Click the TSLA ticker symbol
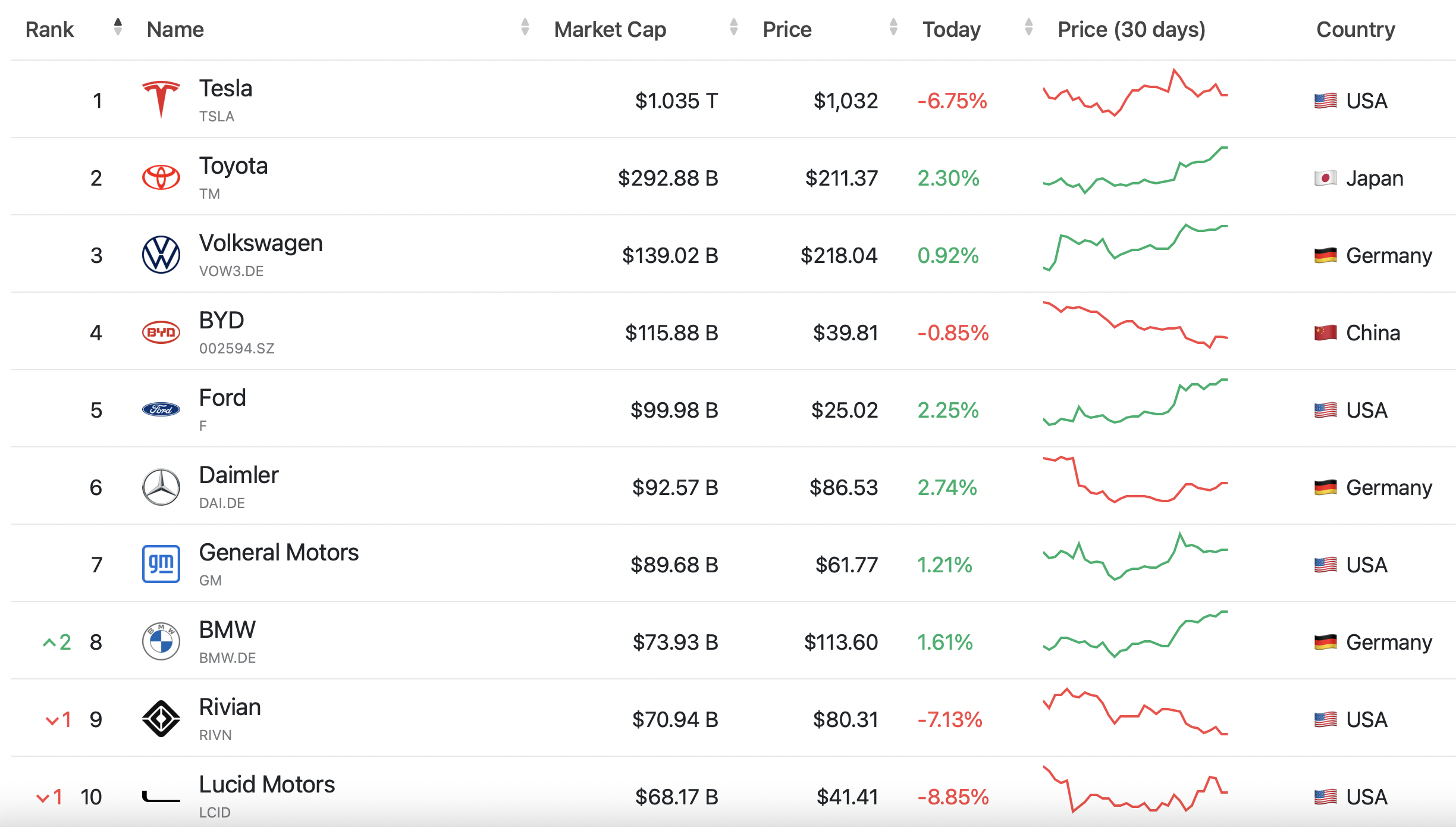Viewport: 1456px width, 827px height. (216, 117)
